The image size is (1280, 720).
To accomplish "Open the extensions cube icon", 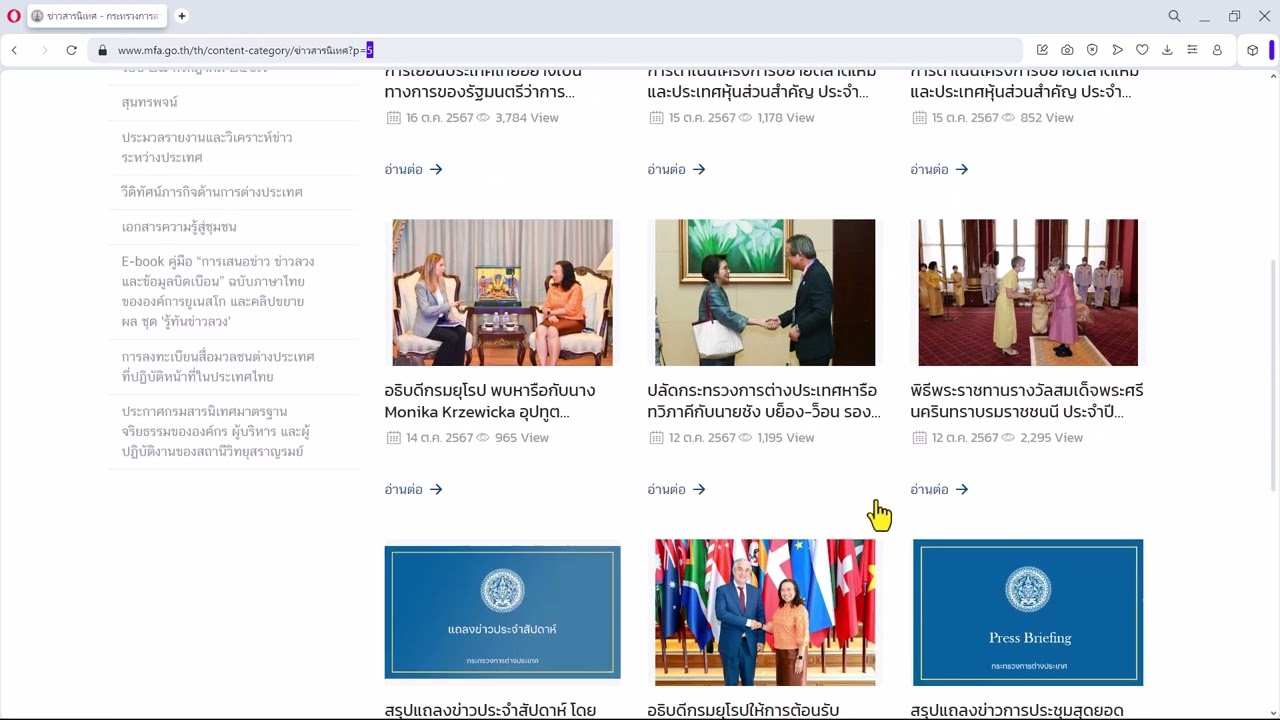I will (1252, 50).
